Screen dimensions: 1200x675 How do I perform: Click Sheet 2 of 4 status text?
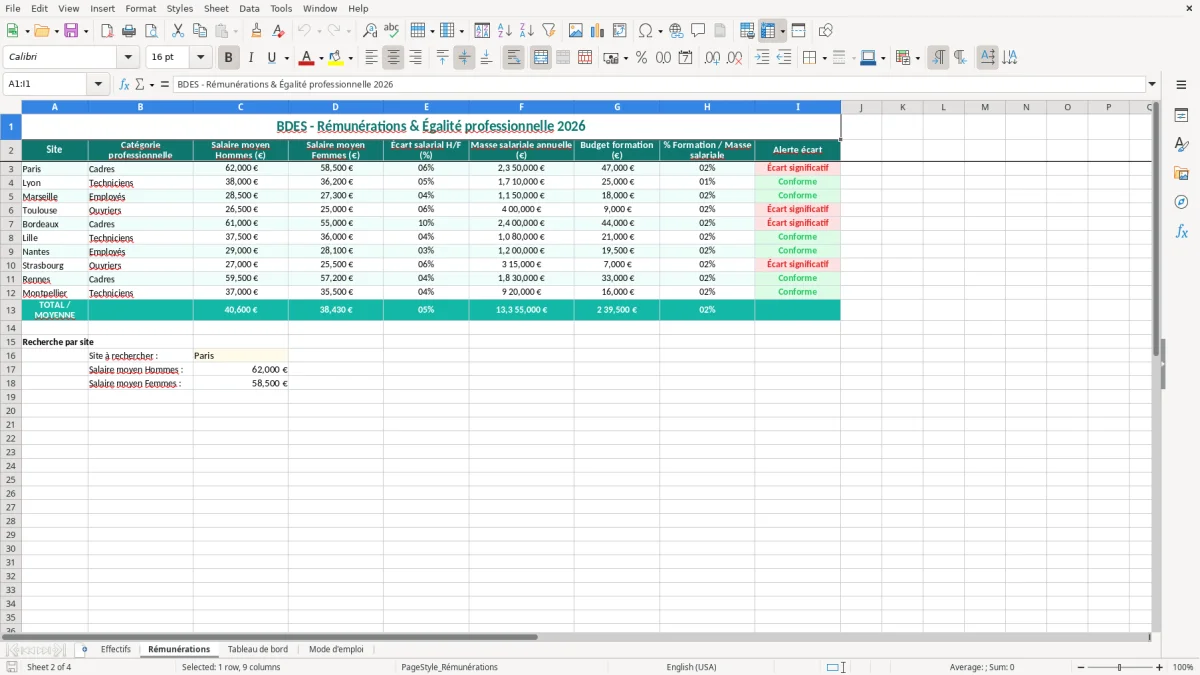[x=49, y=667]
